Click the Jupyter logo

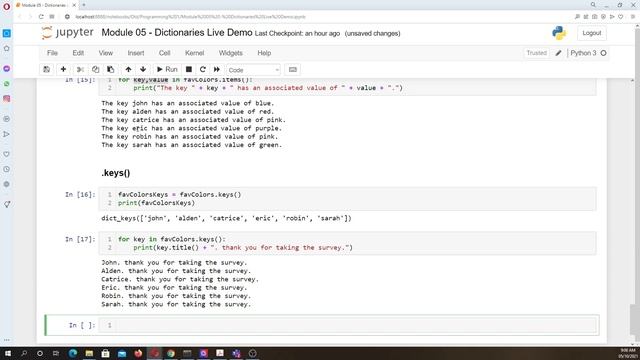[67, 33]
